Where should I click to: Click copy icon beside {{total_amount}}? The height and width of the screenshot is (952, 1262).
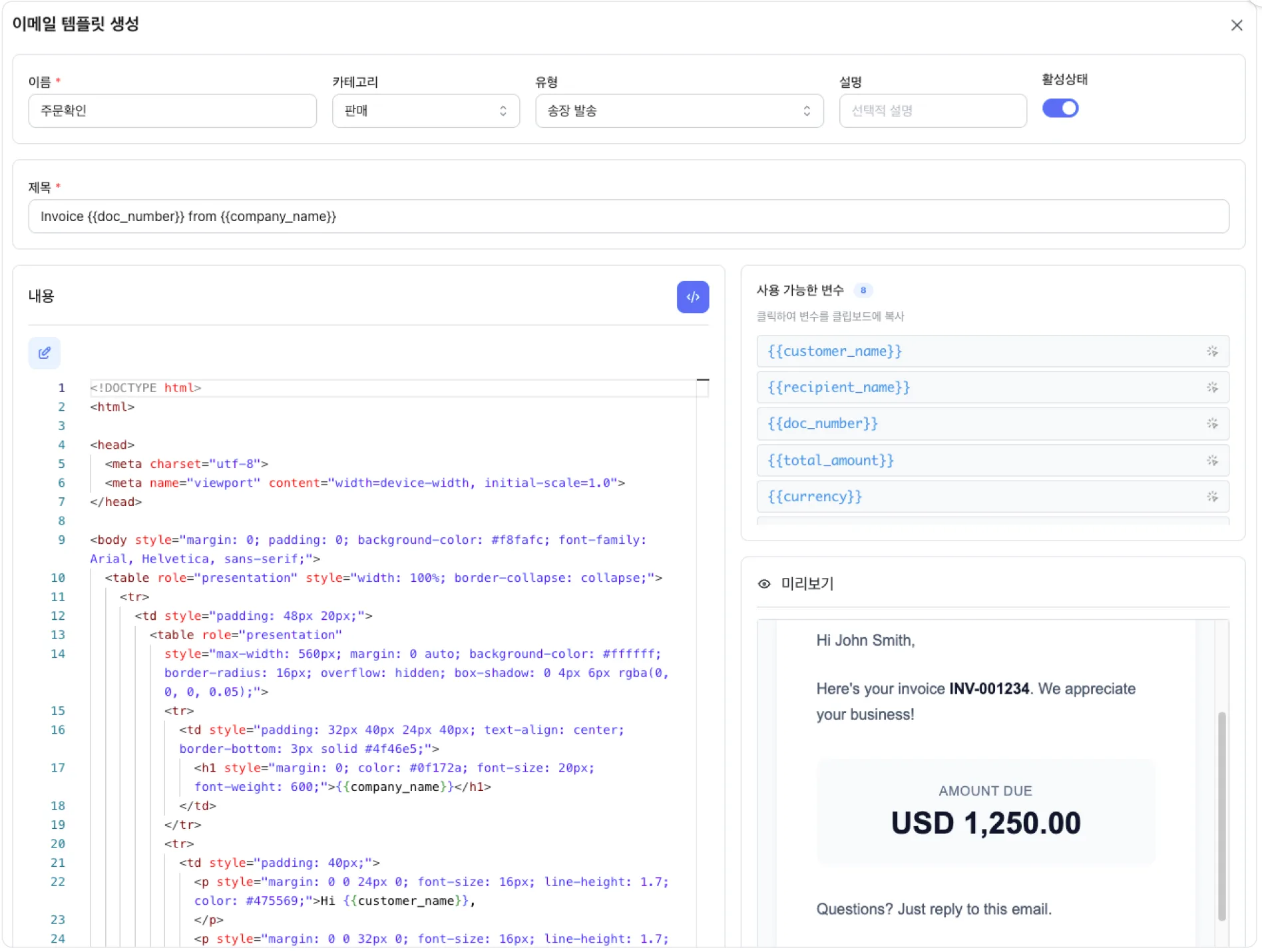point(1211,461)
